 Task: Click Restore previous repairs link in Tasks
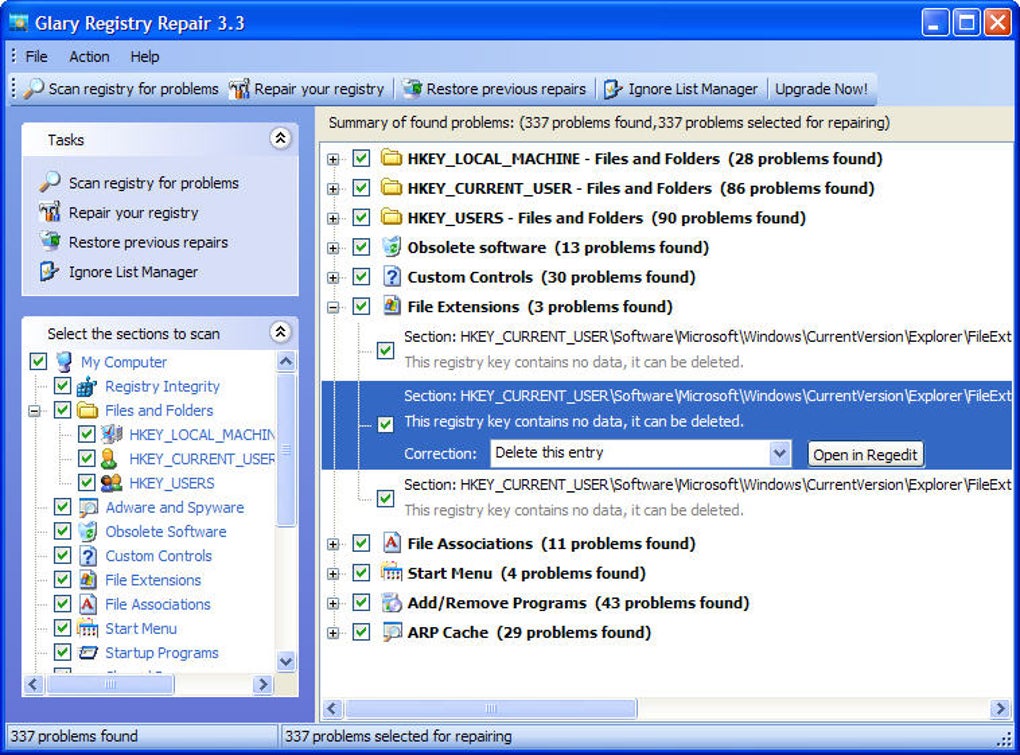tap(148, 242)
